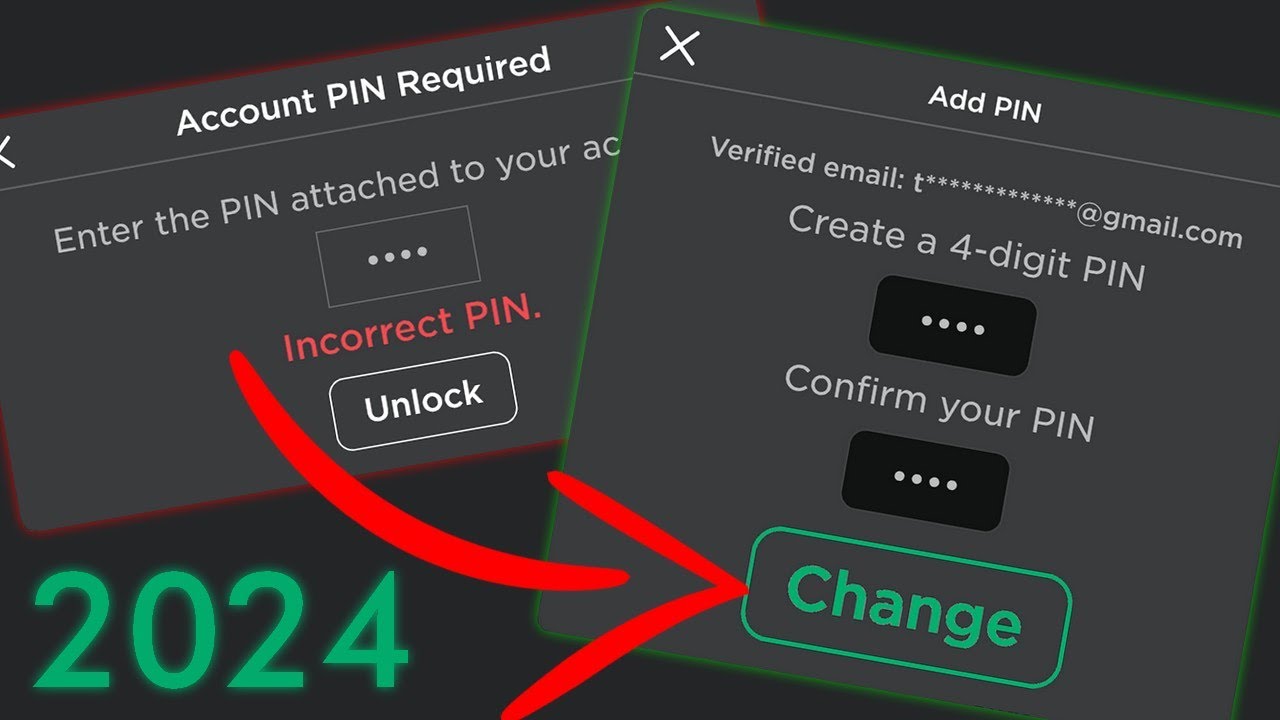Viewport: 1280px width, 720px height.
Task: Click the Confirm your PIN label
Action: pyautogui.click(x=939, y=401)
